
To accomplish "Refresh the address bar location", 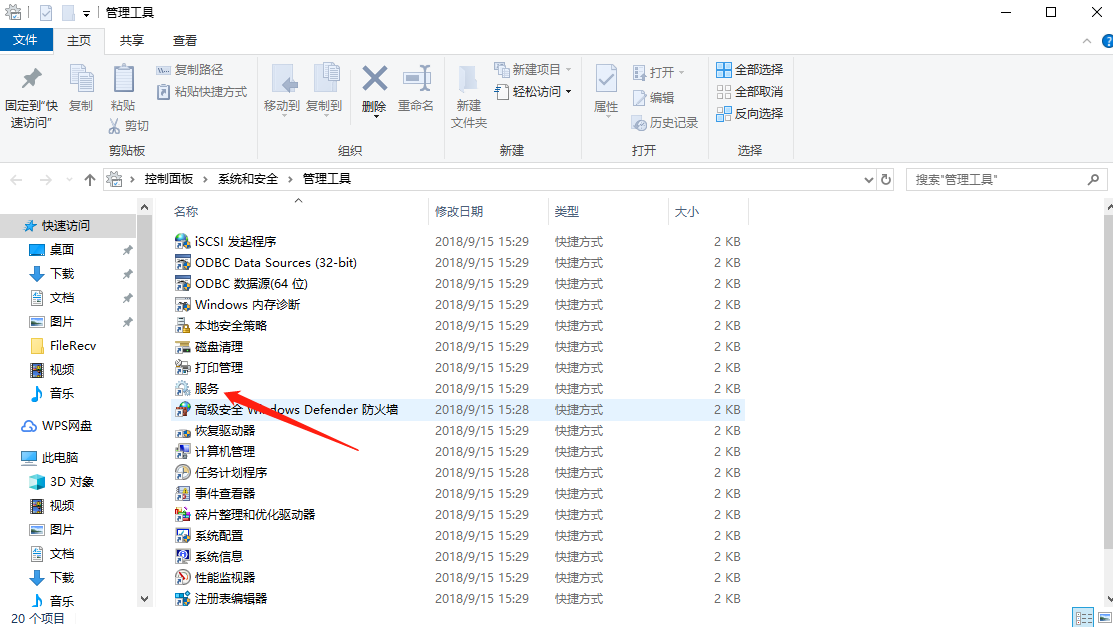I will point(886,180).
